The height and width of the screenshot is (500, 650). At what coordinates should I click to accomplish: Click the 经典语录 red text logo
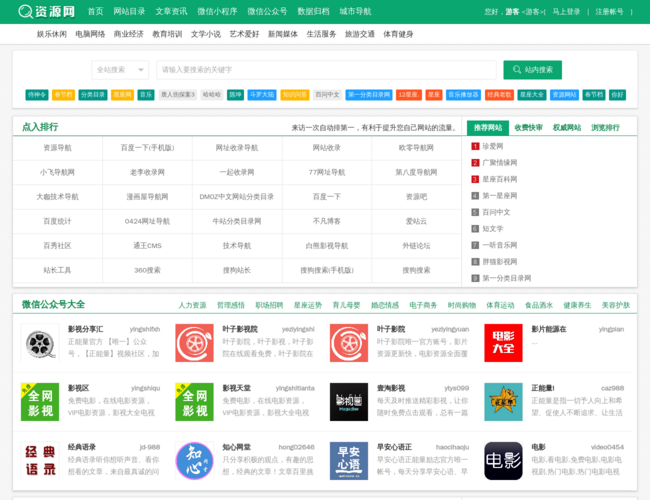pos(40,461)
